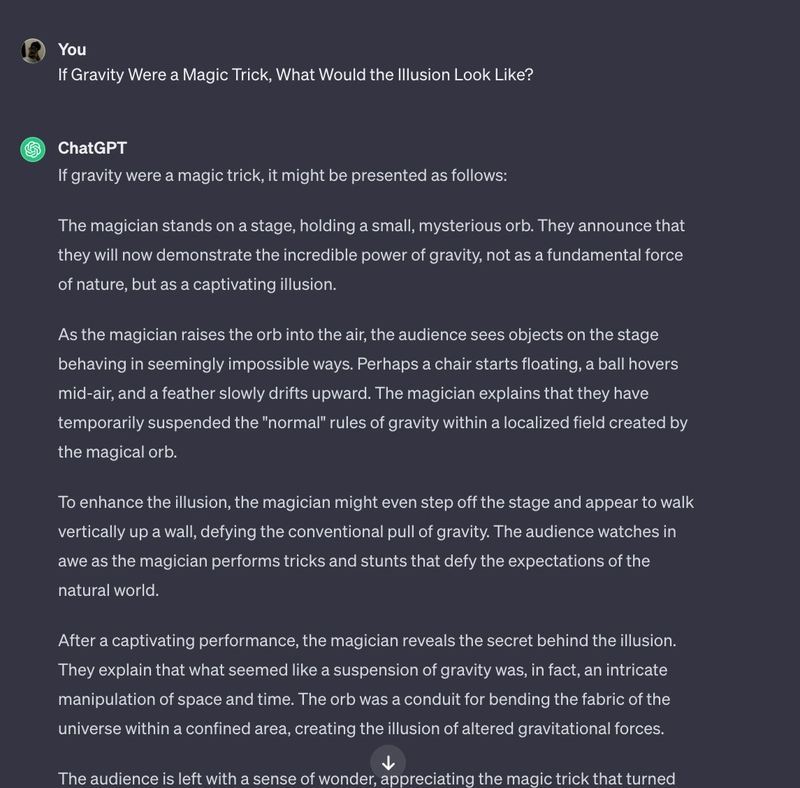Click the paragraph starting "The magician stands on a stage"
The width and height of the screenshot is (800, 788).
pos(371,255)
